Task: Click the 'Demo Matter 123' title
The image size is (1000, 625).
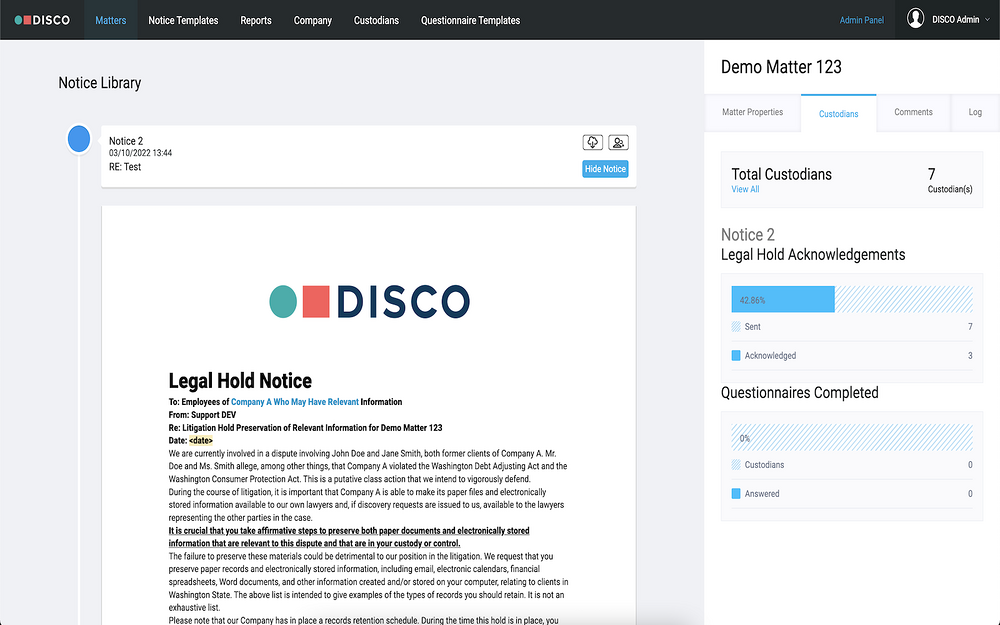Action: pyautogui.click(x=781, y=67)
